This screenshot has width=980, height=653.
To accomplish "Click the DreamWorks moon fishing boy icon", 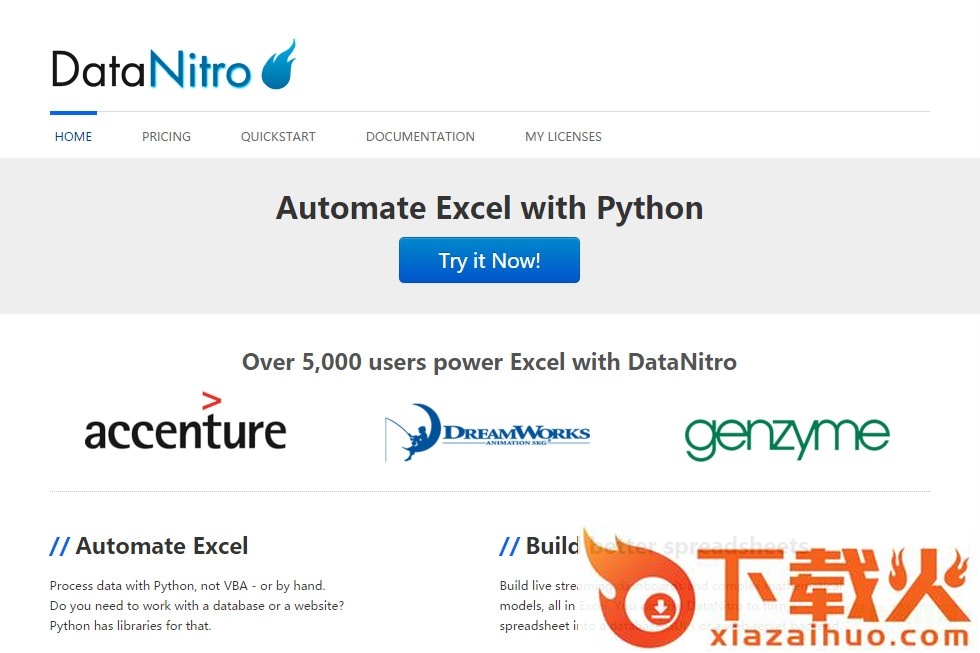I will tap(413, 431).
